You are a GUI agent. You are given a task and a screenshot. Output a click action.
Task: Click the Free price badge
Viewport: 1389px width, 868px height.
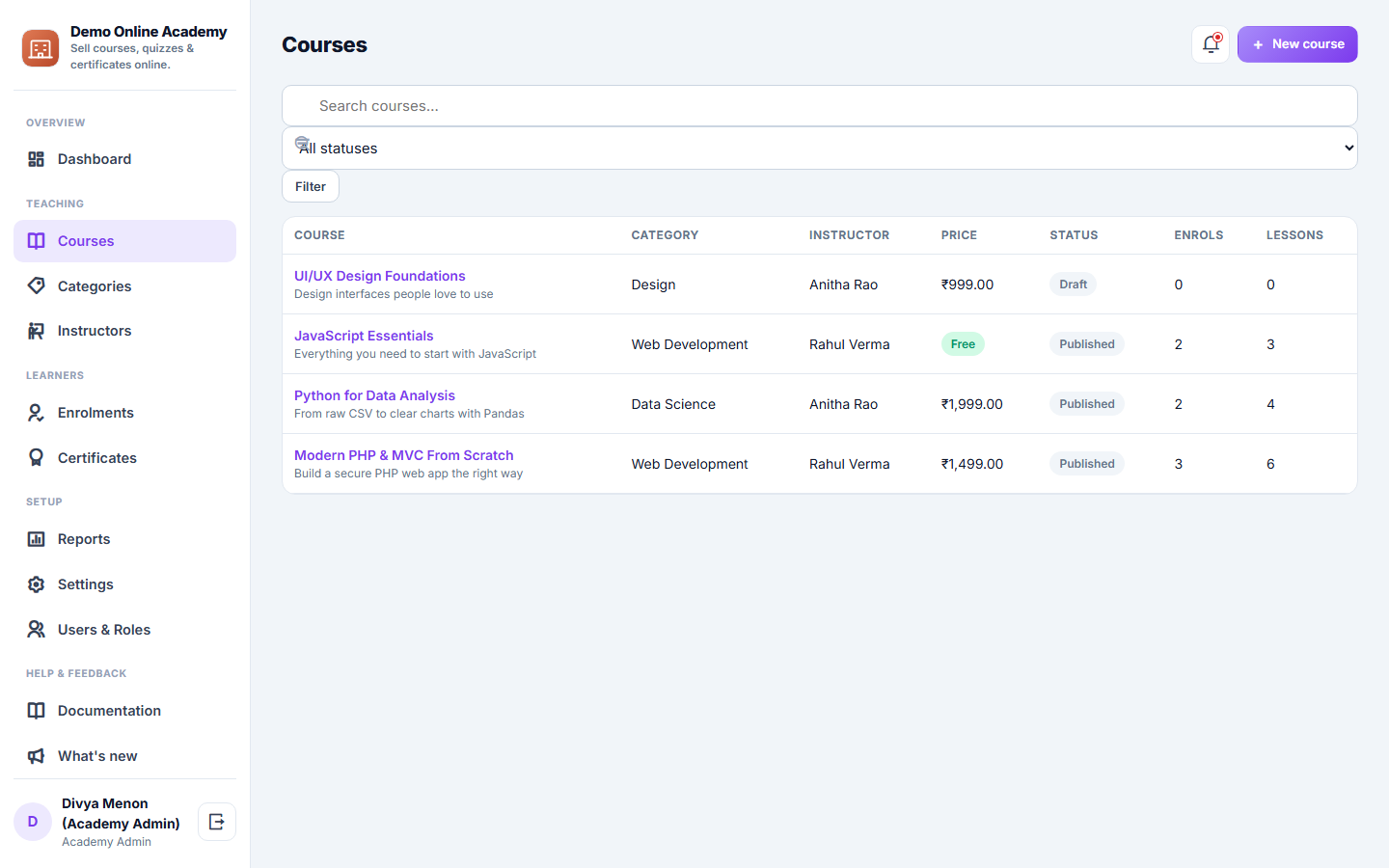tap(963, 344)
